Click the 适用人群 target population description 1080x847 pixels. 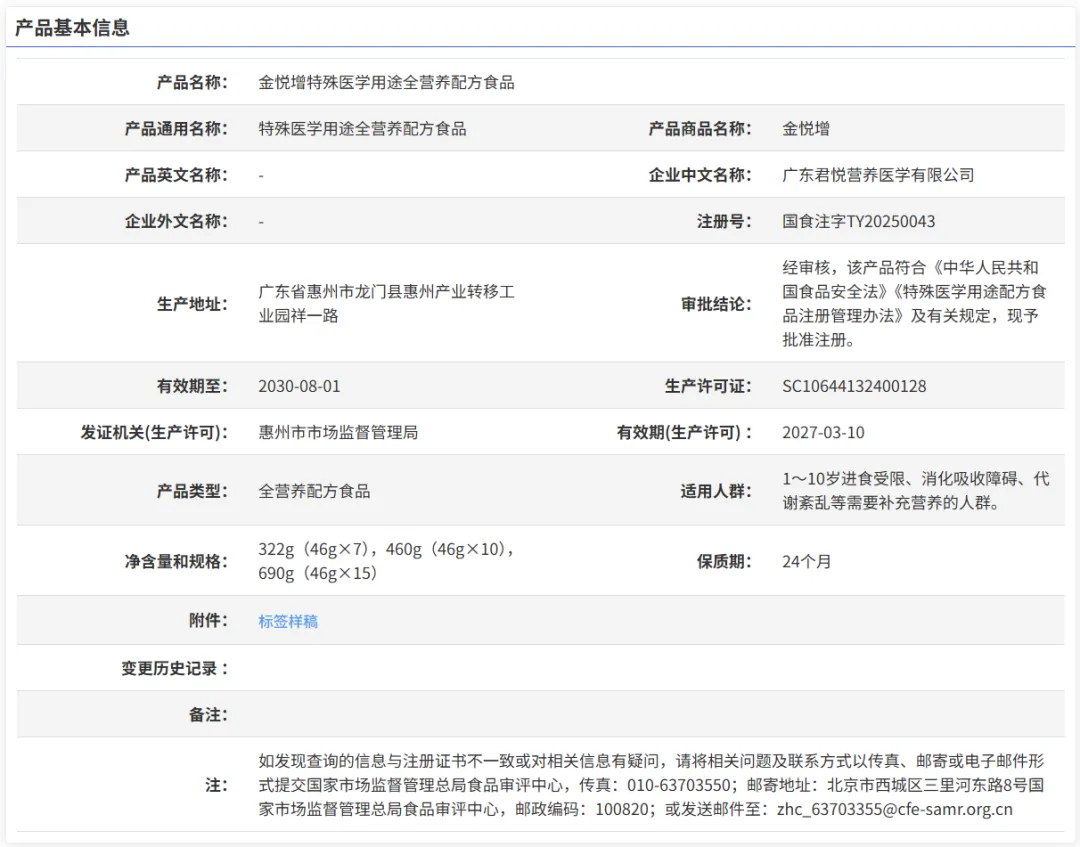pos(914,491)
